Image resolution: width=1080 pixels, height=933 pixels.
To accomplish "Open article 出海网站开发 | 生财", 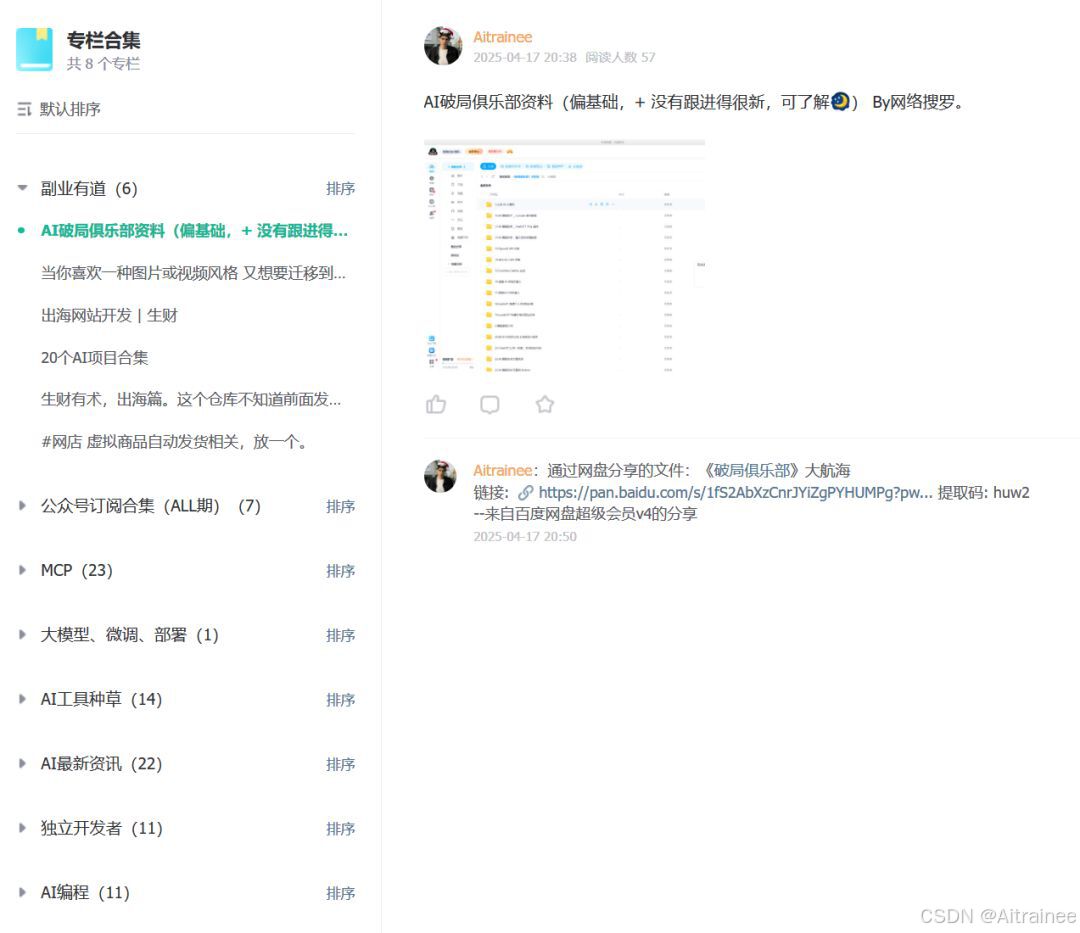I will pos(110,315).
